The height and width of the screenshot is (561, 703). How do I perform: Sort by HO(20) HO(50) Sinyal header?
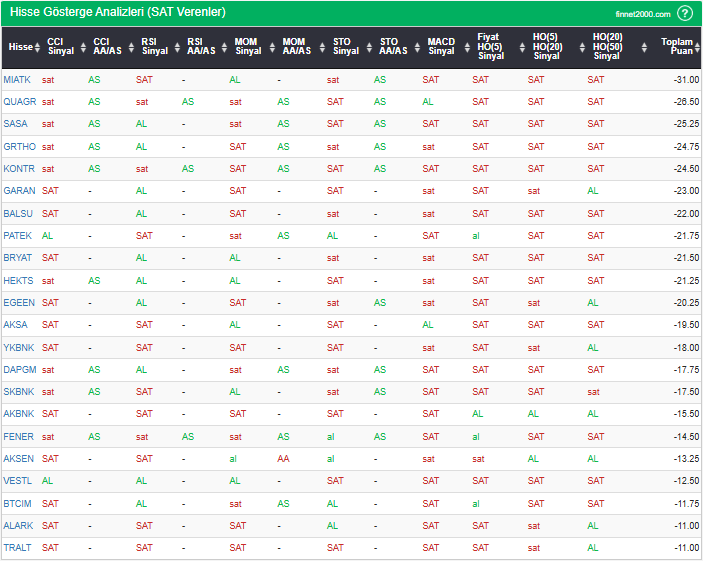click(x=605, y=47)
